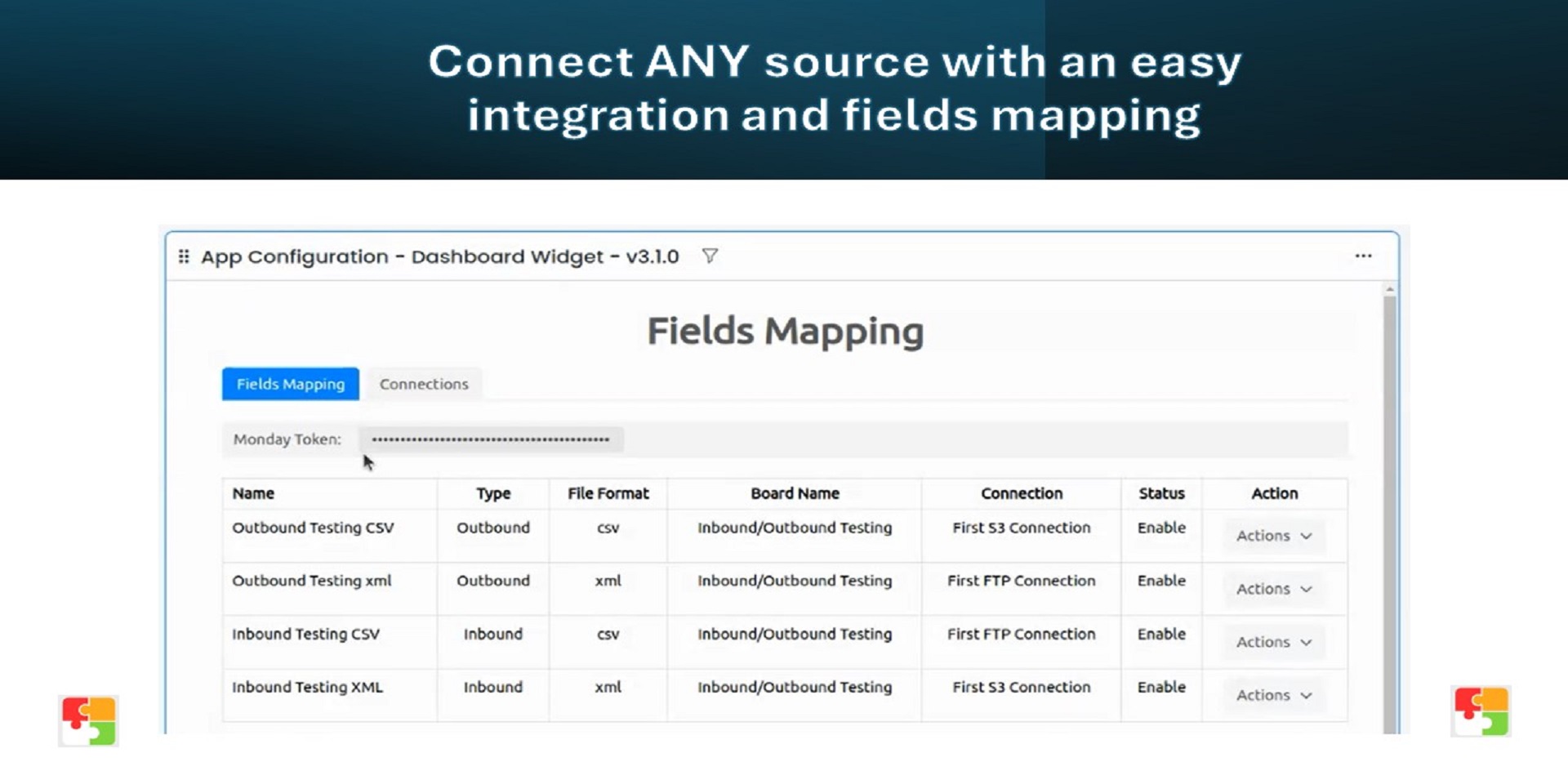This screenshot has width=1568, height=784.
Task: Click the Connection column header
Action: (x=1021, y=493)
